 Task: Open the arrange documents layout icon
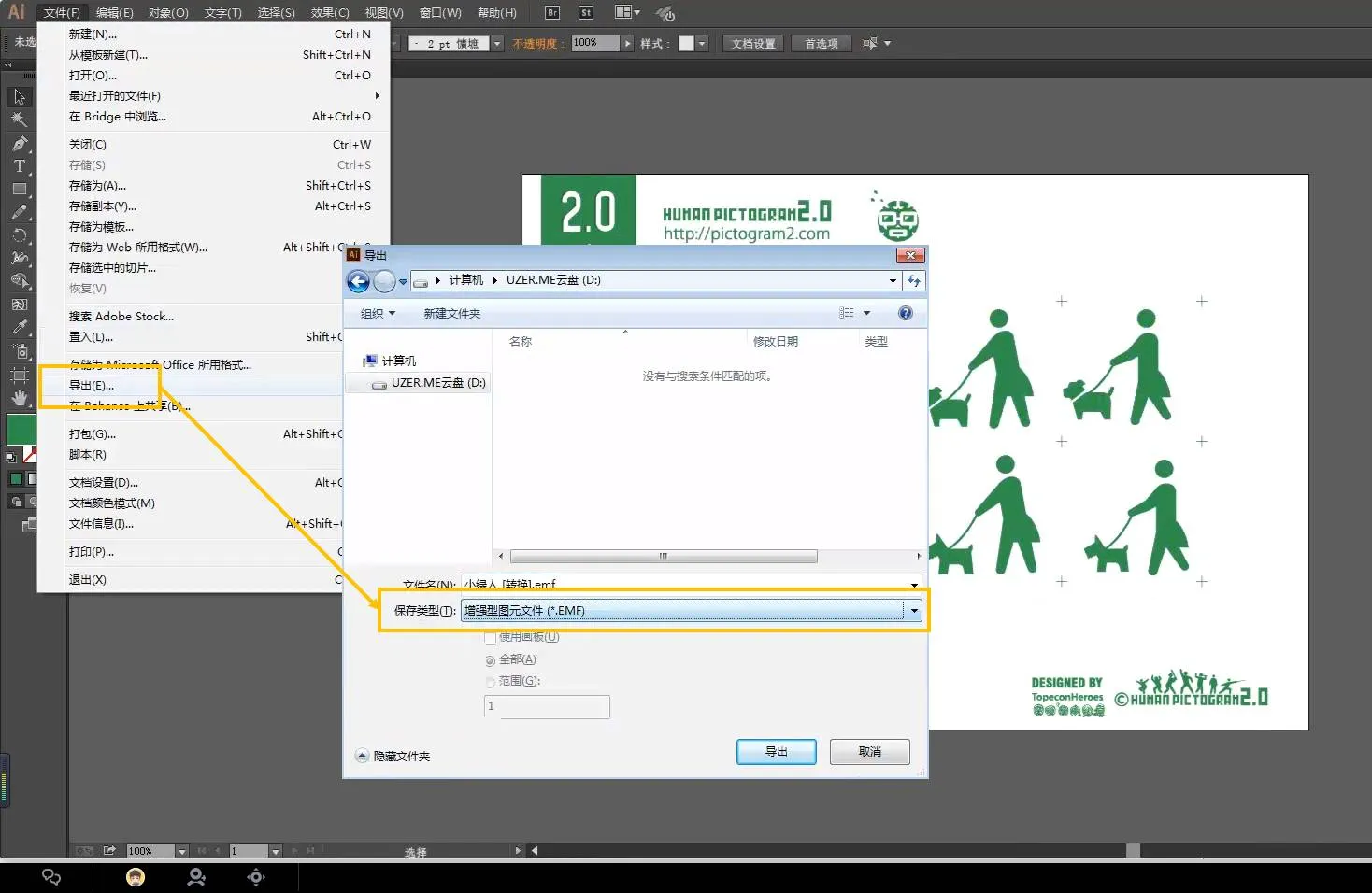[x=627, y=13]
